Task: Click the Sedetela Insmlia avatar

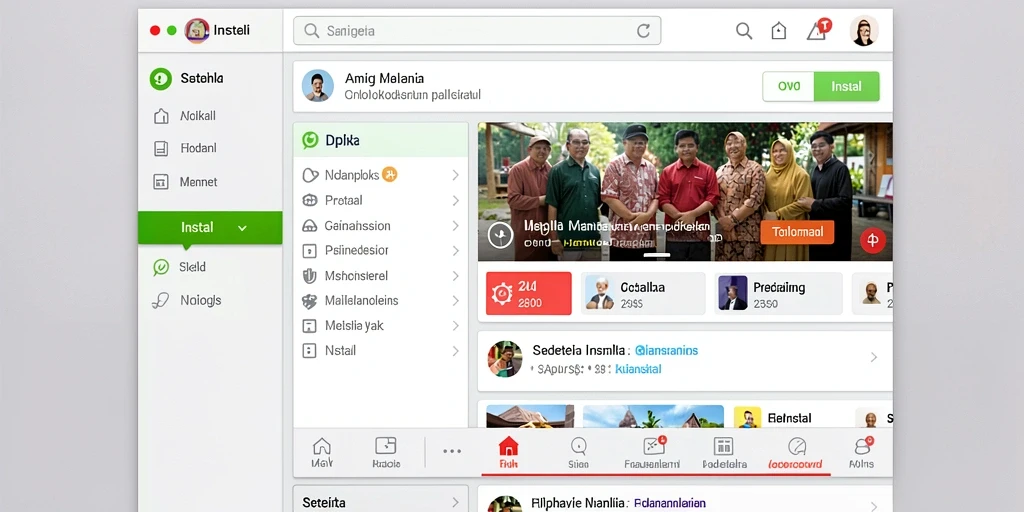Action: click(x=505, y=359)
